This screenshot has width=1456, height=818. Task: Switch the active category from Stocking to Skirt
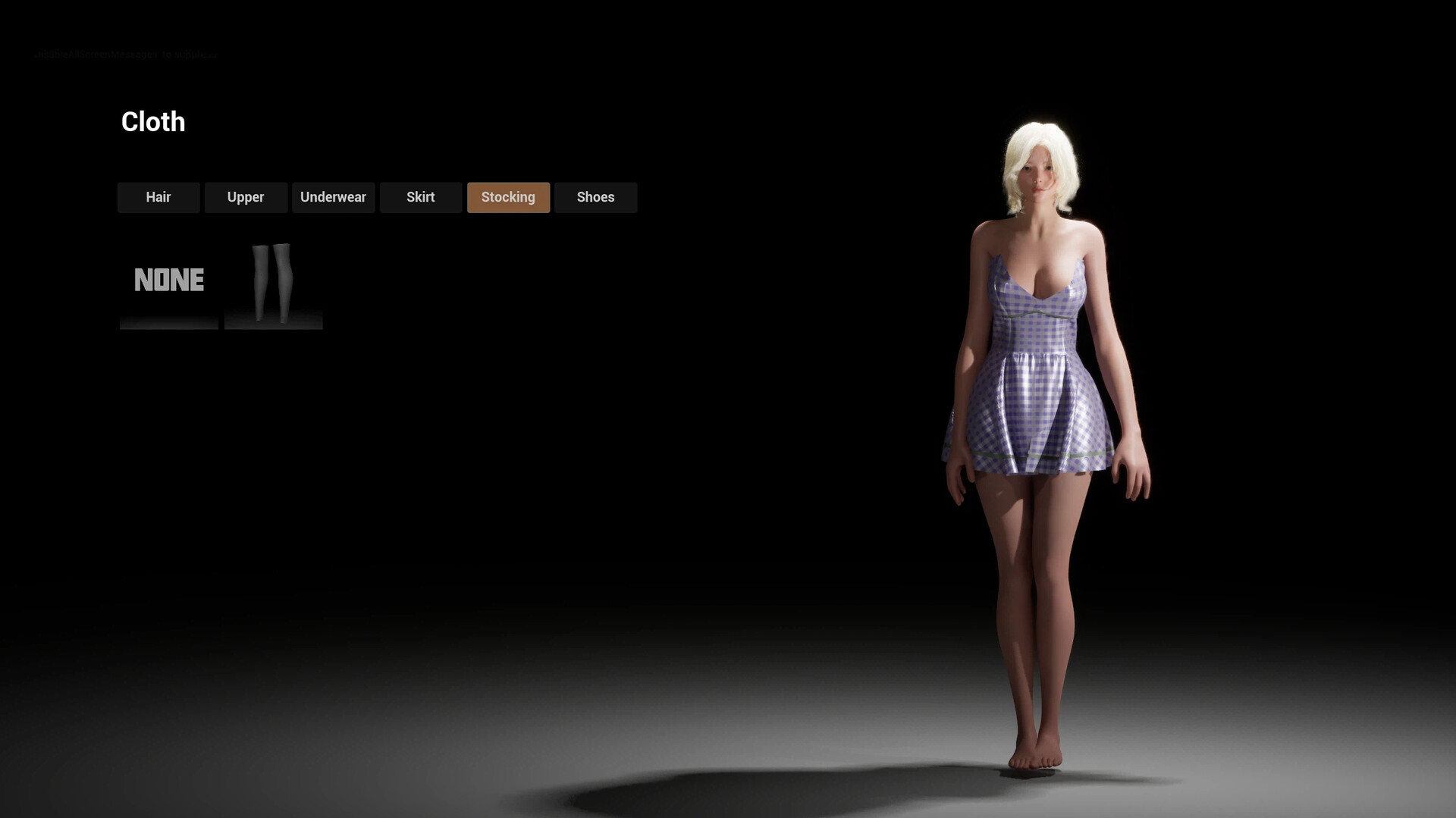[x=420, y=197]
